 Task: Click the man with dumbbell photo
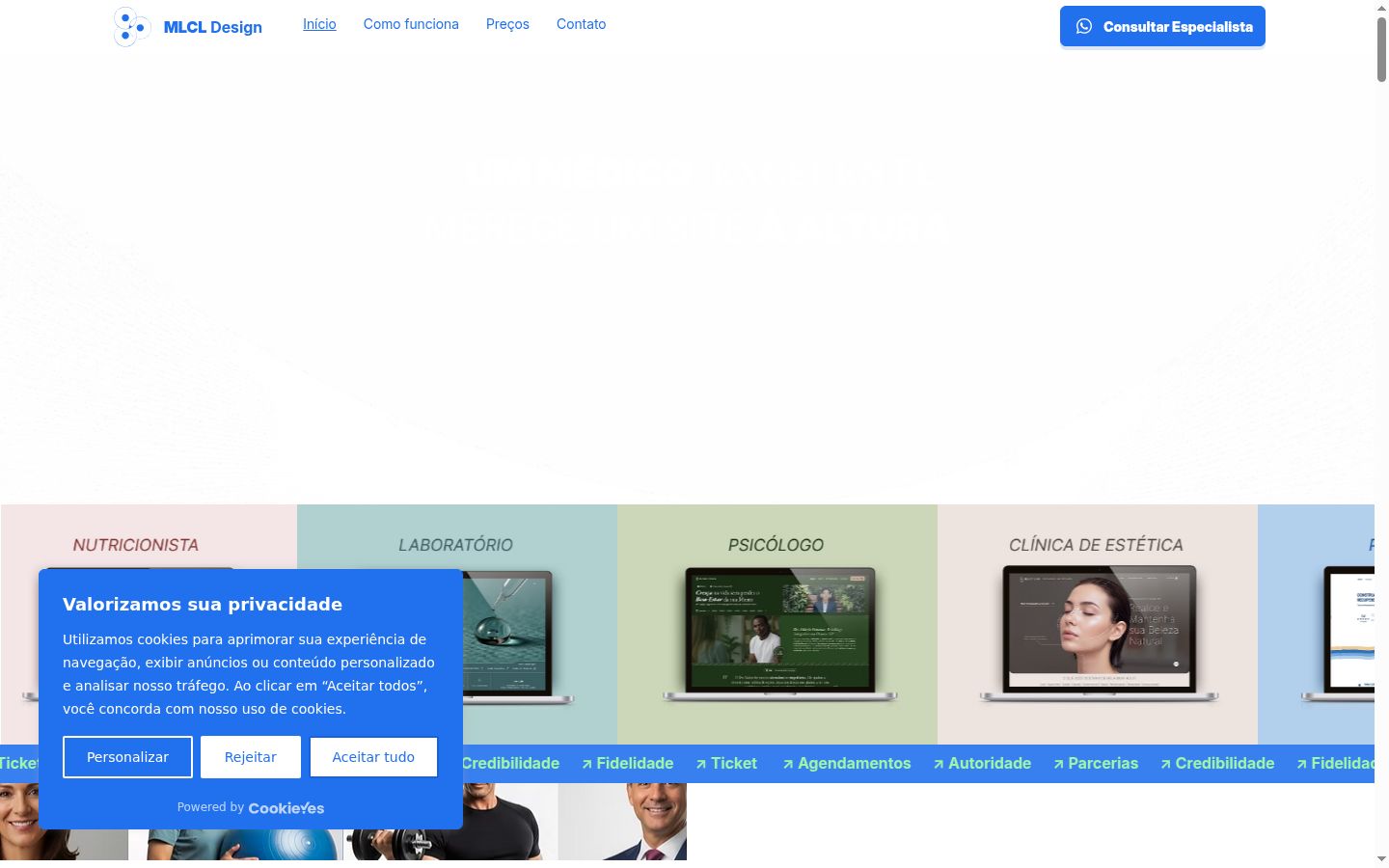pyautogui.click(x=450, y=822)
